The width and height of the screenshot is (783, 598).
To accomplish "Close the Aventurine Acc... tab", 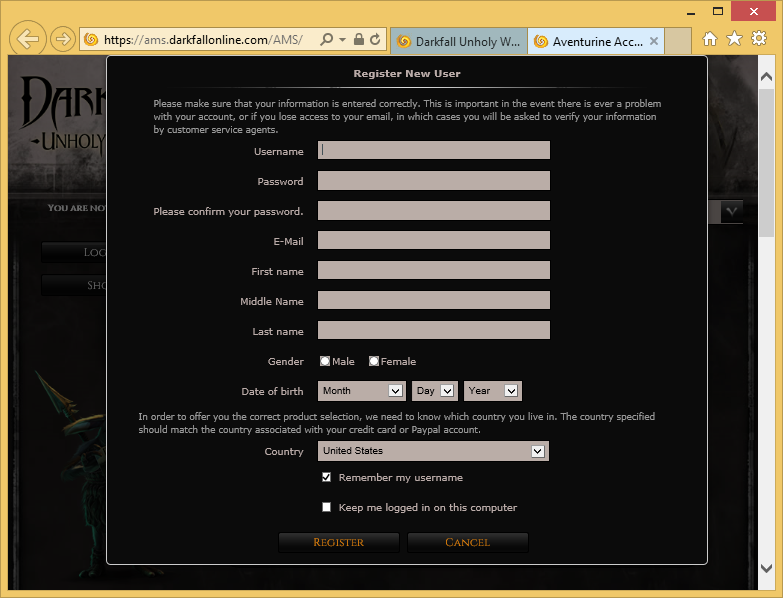I will click(x=654, y=41).
